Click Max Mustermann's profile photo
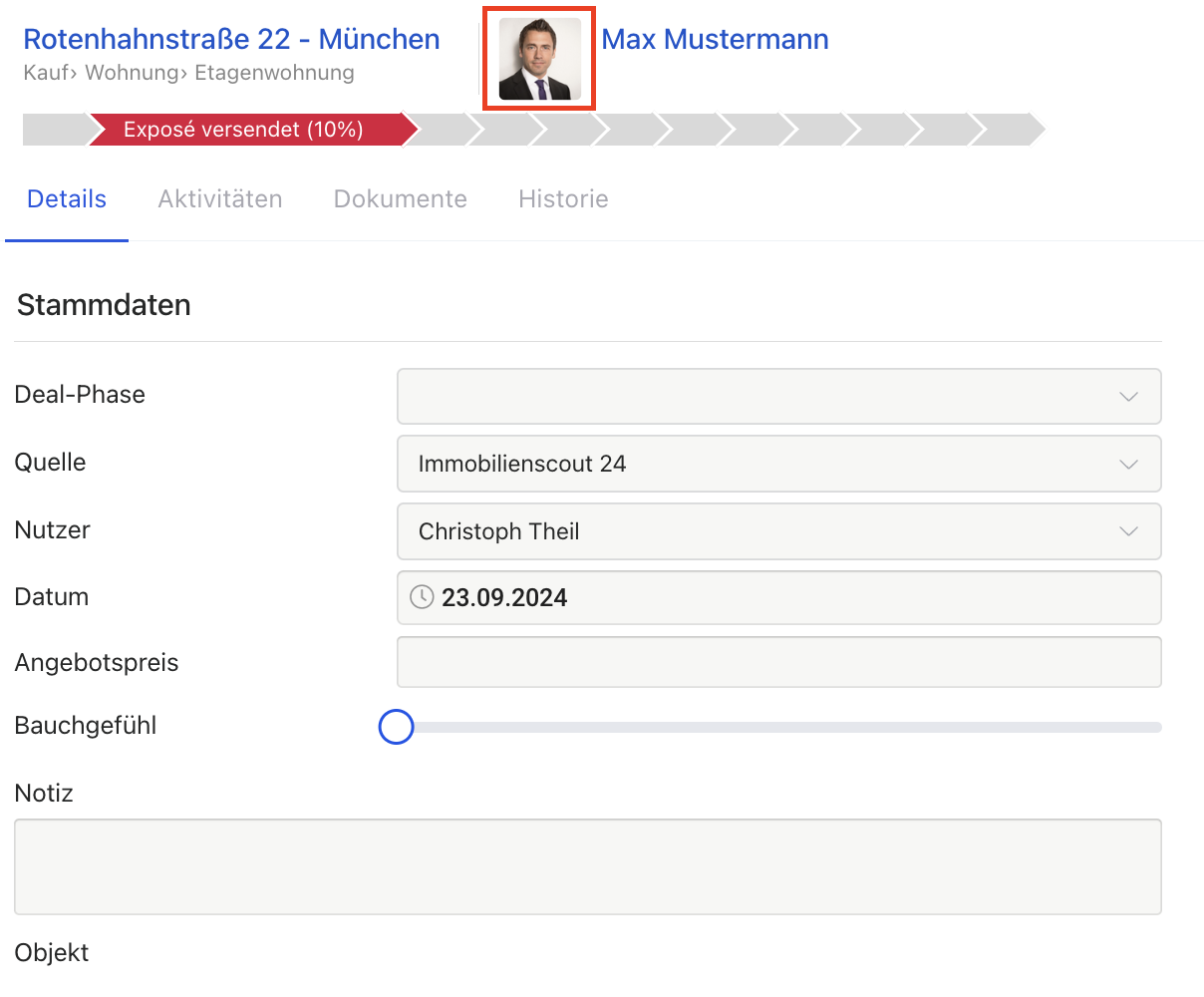Image resolution: width=1204 pixels, height=997 pixels. click(x=539, y=59)
